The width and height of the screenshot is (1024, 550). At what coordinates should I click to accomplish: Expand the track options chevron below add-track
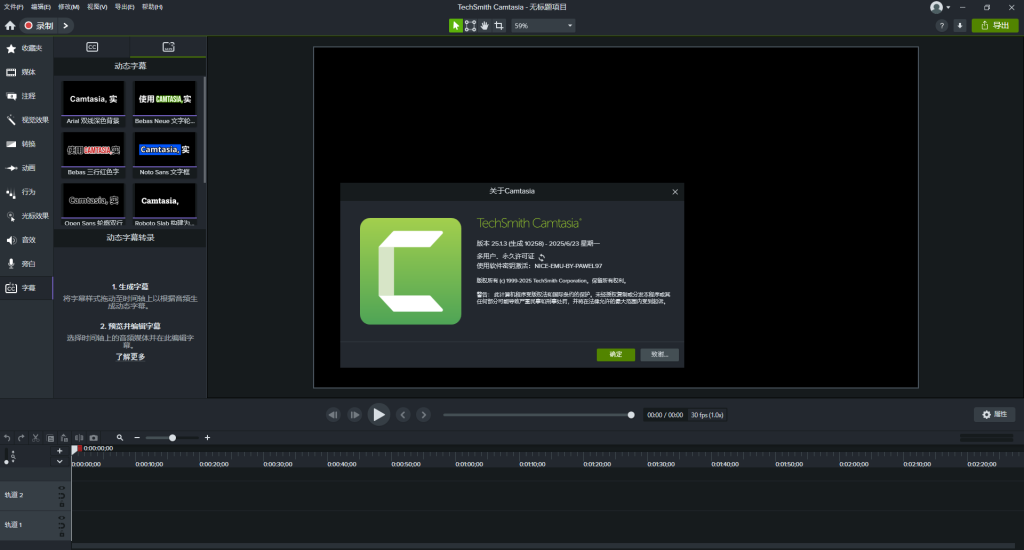pyautogui.click(x=59, y=462)
